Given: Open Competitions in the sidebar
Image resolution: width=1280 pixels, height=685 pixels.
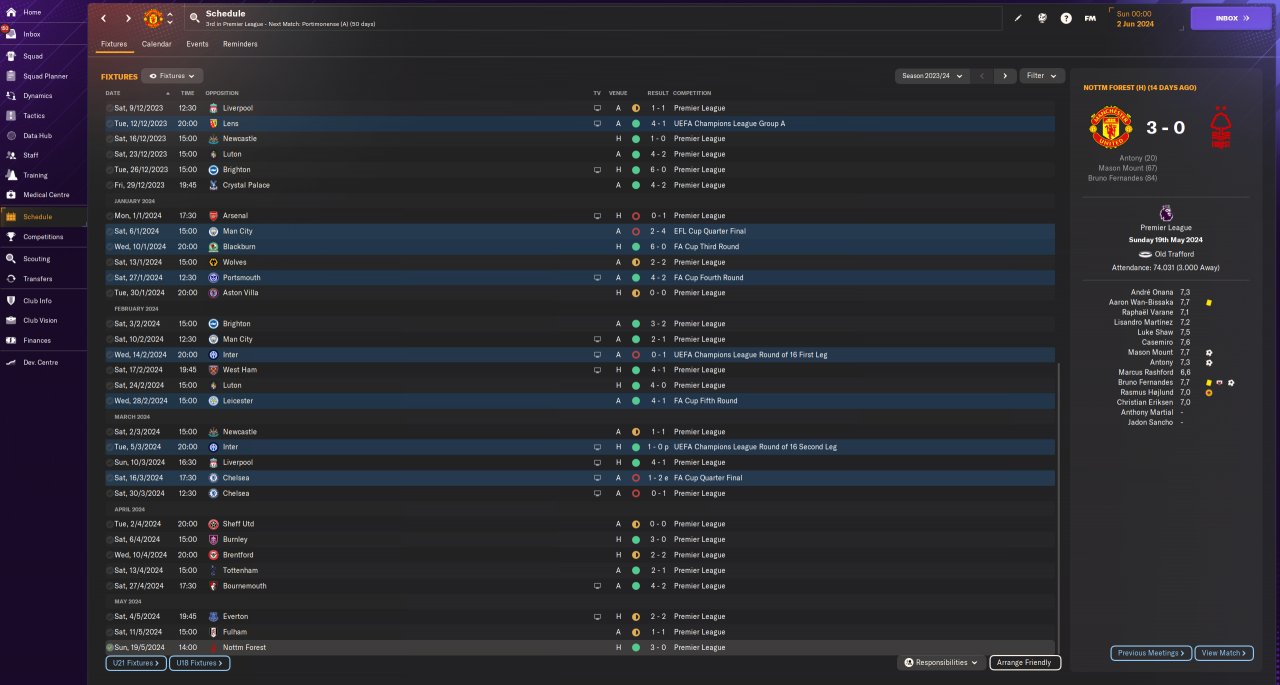Looking at the screenshot, I should point(43,237).
